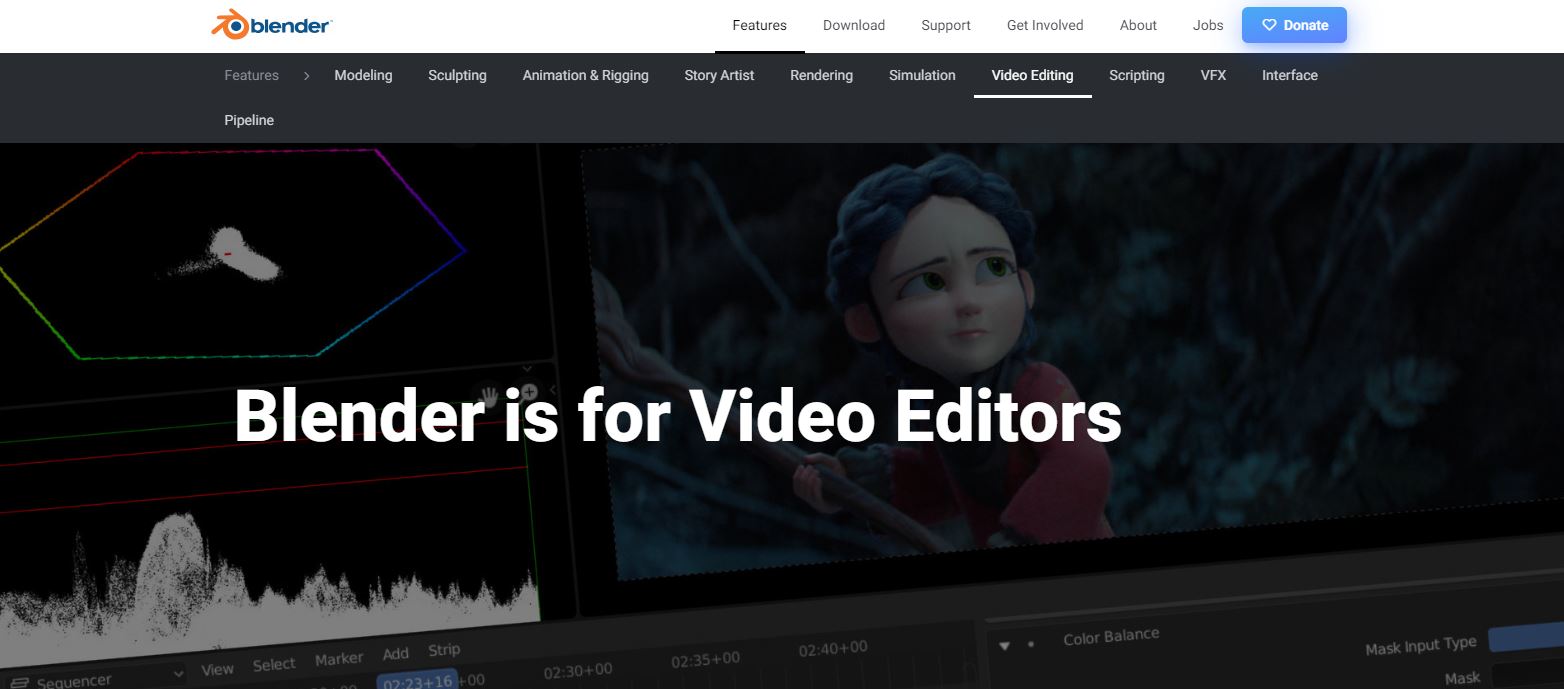Click the Donate button
This screenshot has width=1564, height=689.
[1294, 25]
